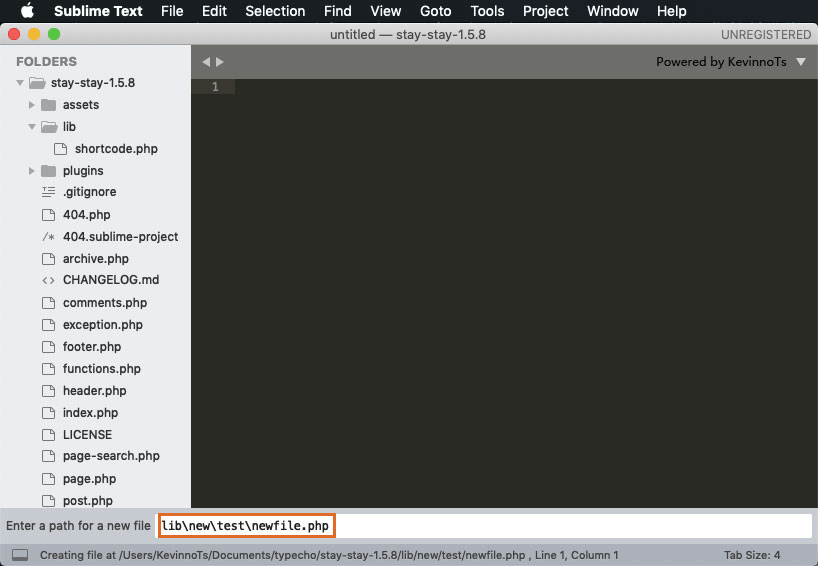
Task: Click the assets folder icon
Action: pos(49,105)
